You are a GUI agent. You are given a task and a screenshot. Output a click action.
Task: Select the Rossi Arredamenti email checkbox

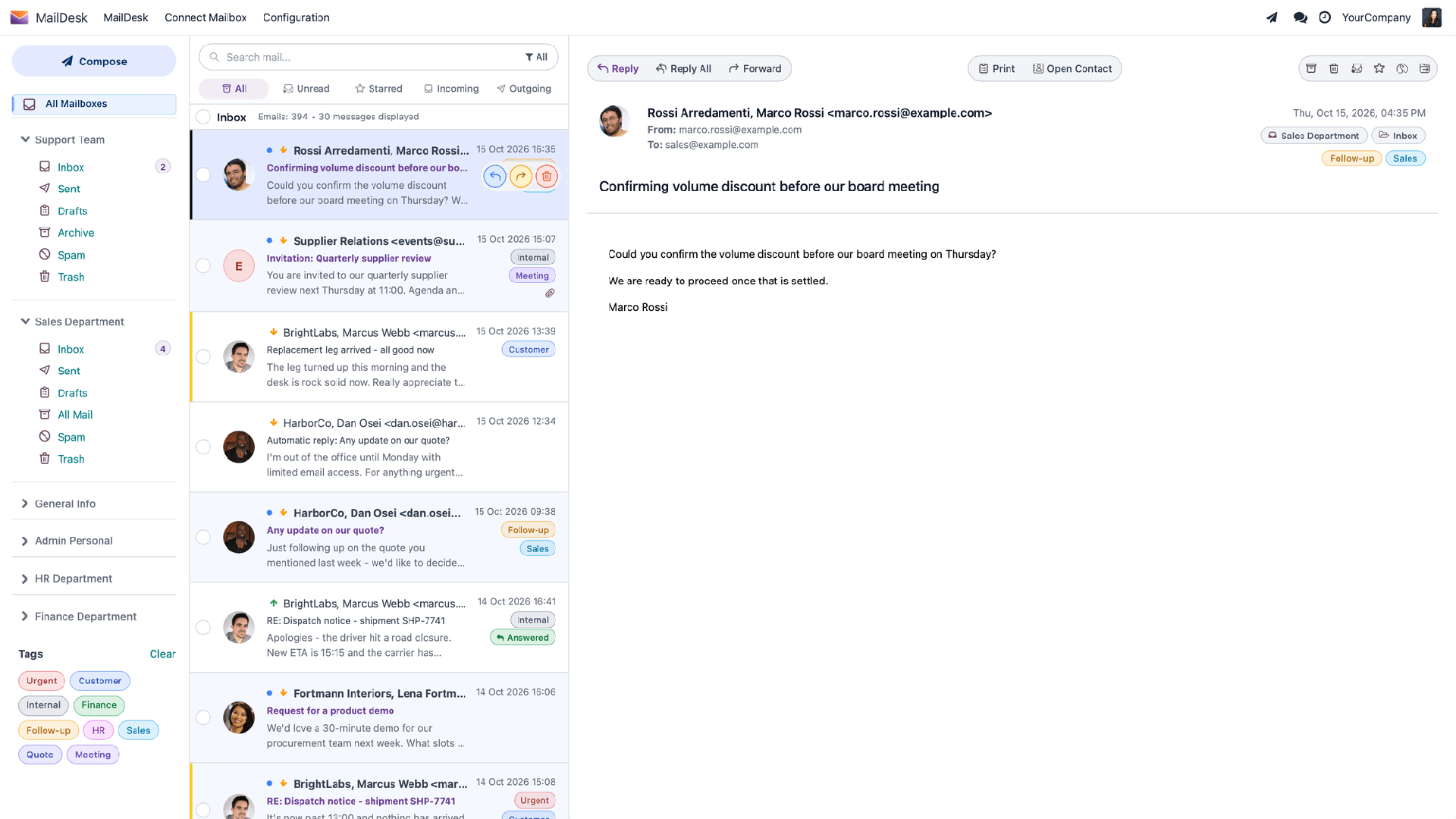pyautogui.click(x=203, y=175)
